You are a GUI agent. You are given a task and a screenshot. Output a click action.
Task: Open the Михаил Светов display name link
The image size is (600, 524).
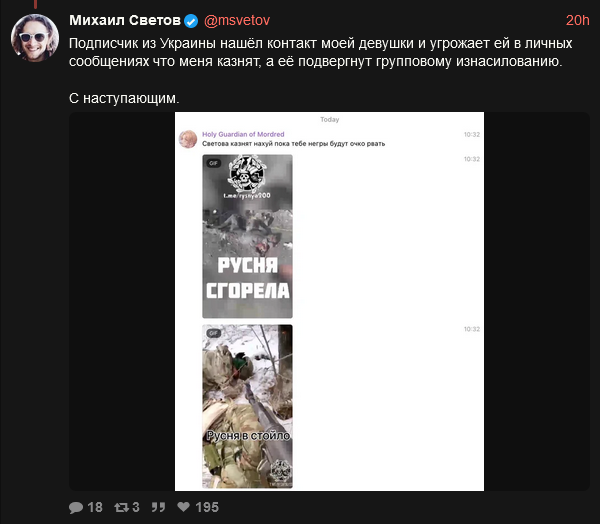(x=125, y=20)
